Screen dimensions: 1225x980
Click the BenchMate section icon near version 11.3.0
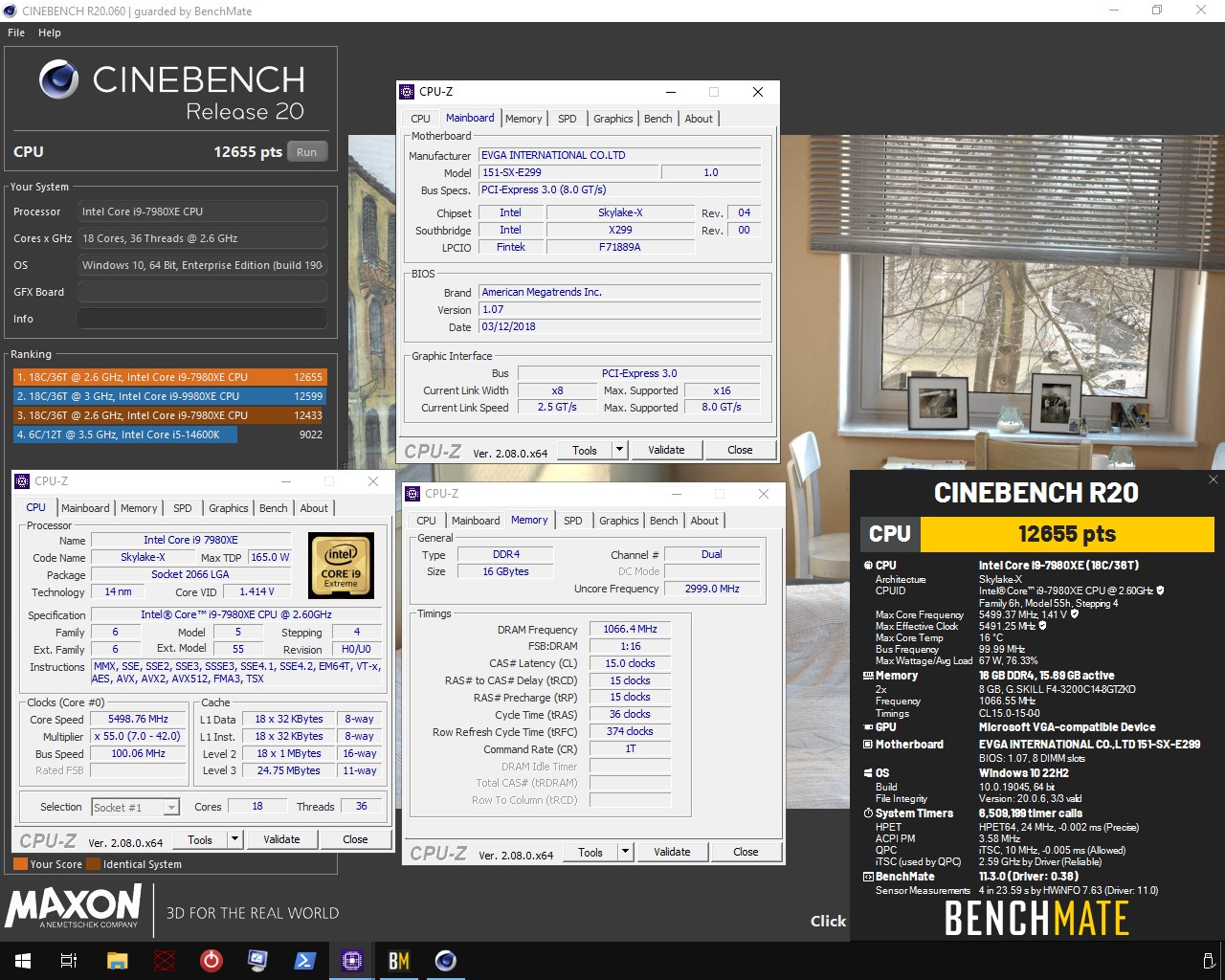[x=867, y=877]
